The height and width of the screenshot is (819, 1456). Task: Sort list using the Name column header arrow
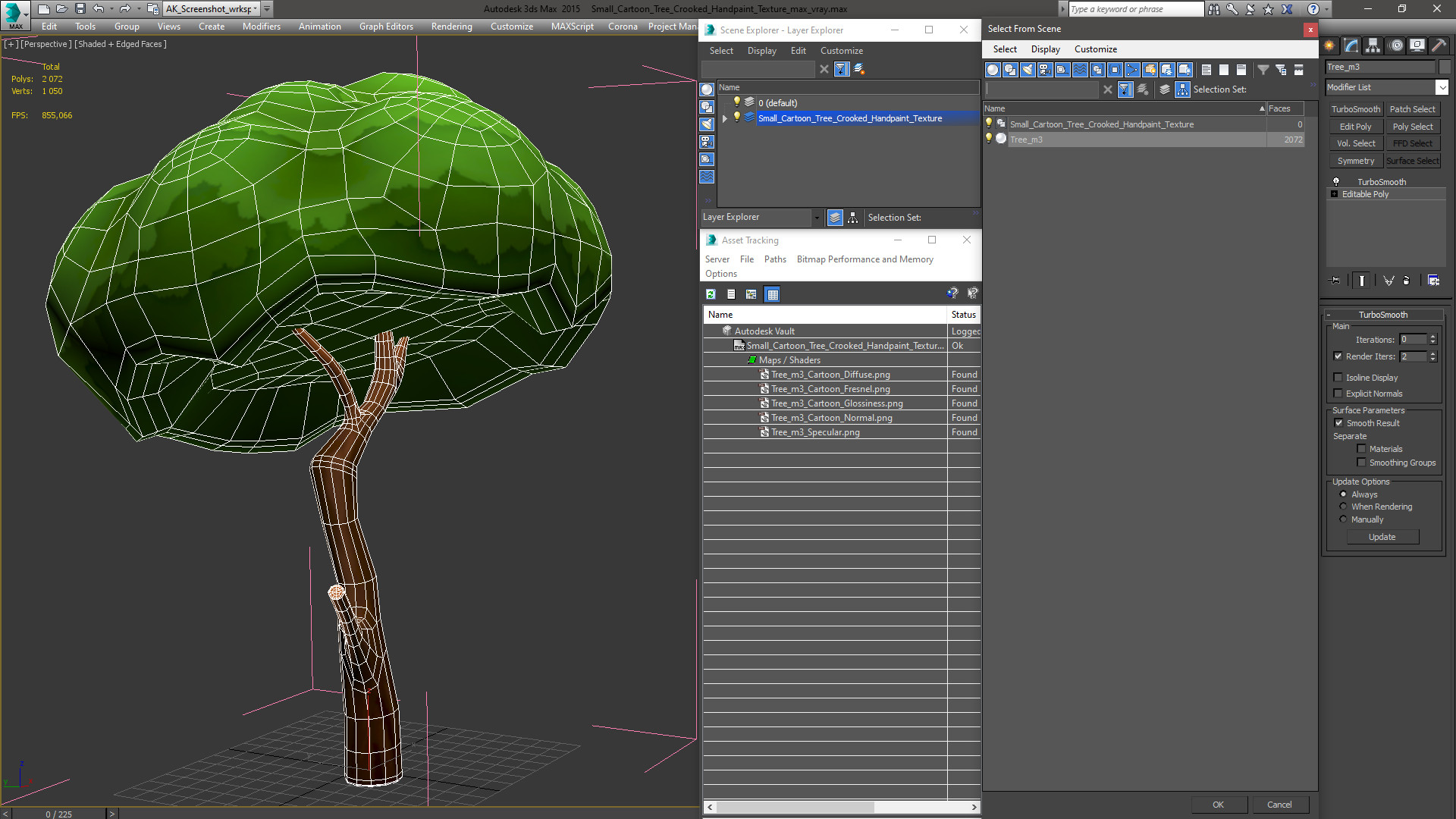(1262, 108)
